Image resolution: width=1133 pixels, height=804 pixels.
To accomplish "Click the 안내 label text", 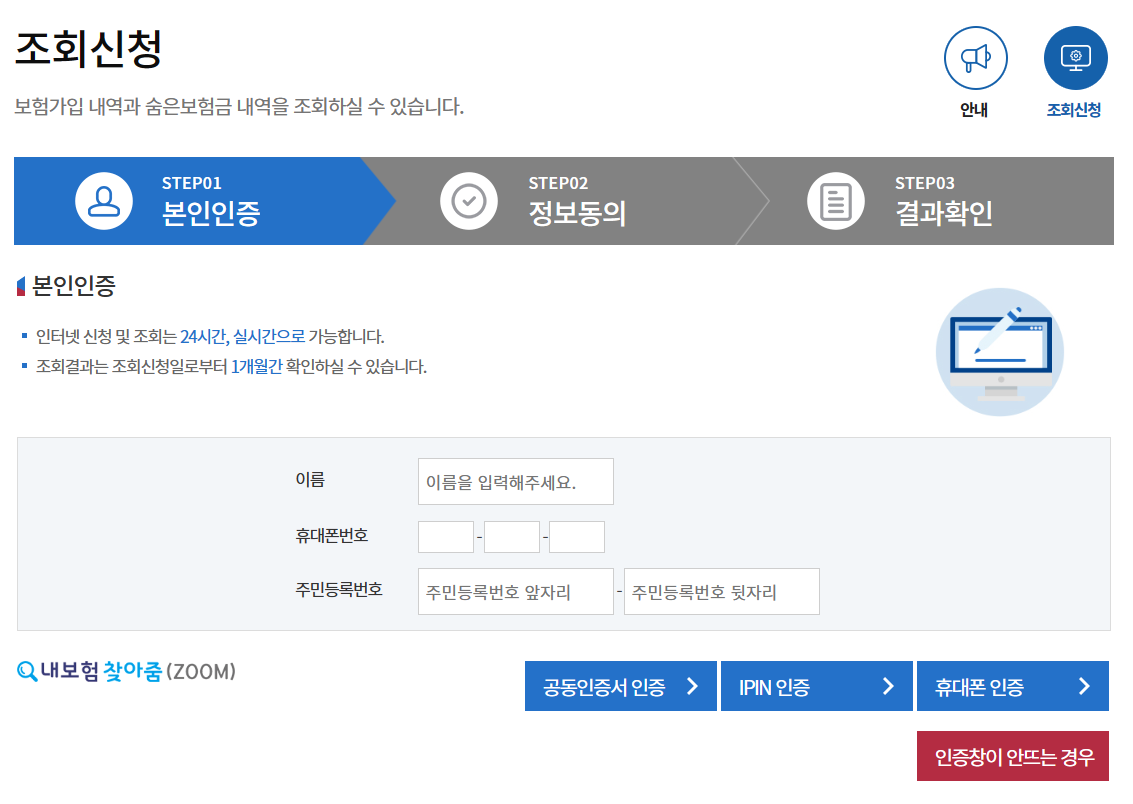I will point(974,110).
